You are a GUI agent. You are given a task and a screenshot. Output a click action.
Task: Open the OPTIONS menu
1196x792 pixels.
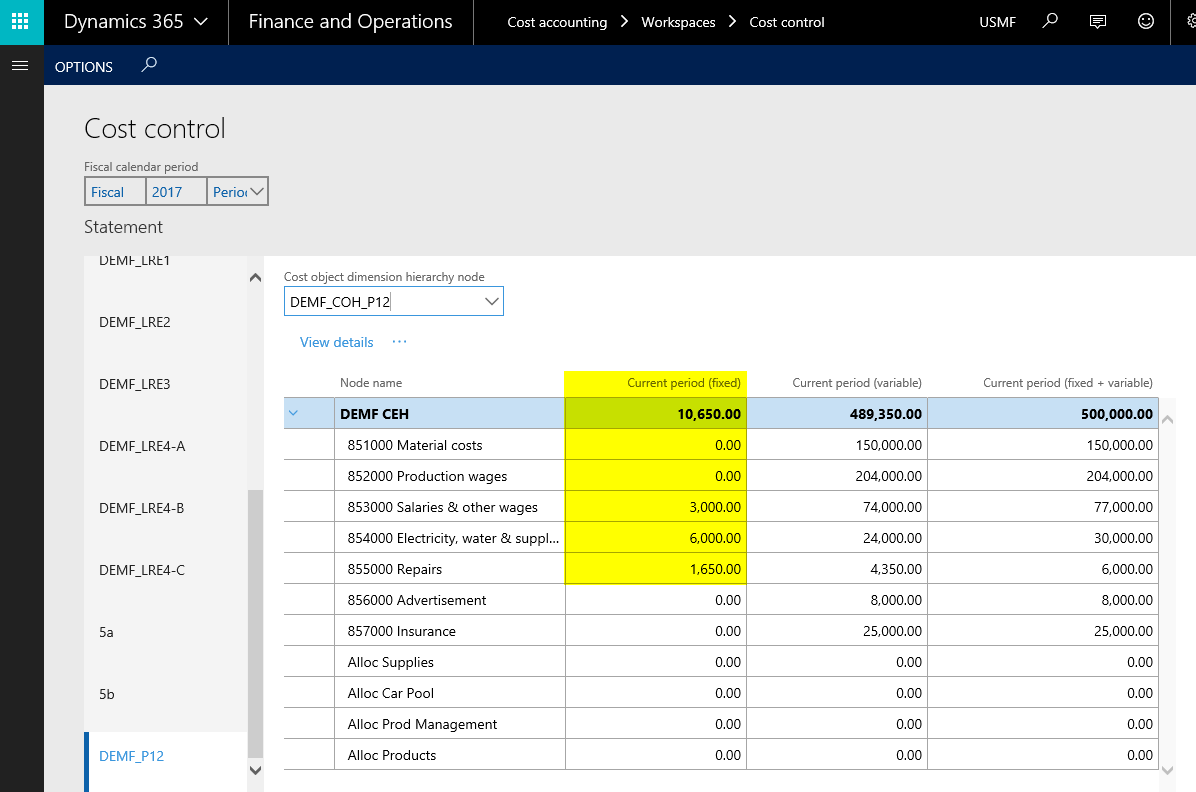point(84,67)
